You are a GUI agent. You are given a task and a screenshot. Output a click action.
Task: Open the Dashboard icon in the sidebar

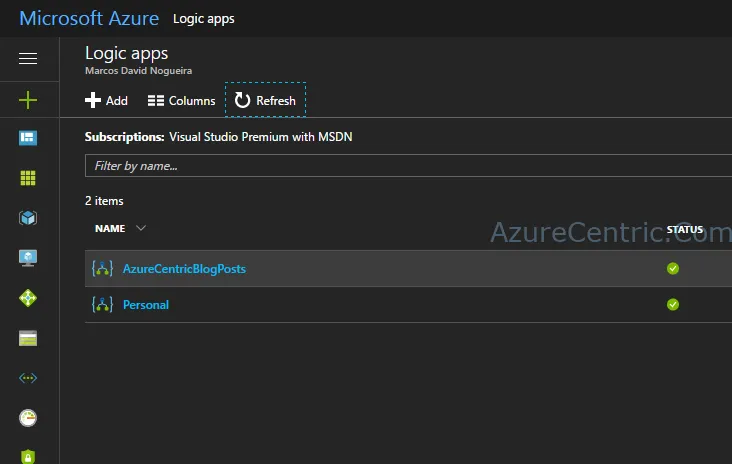pyautogui.click(x=28, y=138)
